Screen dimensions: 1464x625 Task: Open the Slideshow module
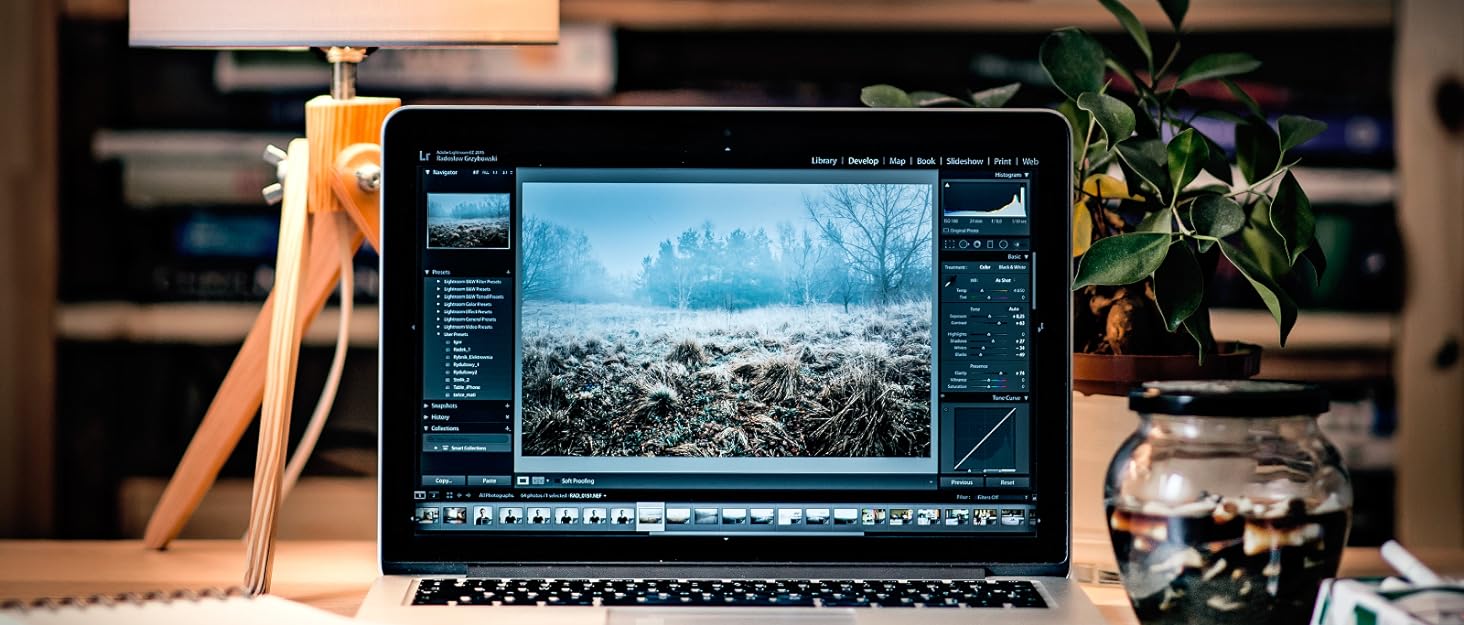click(964, 161)
